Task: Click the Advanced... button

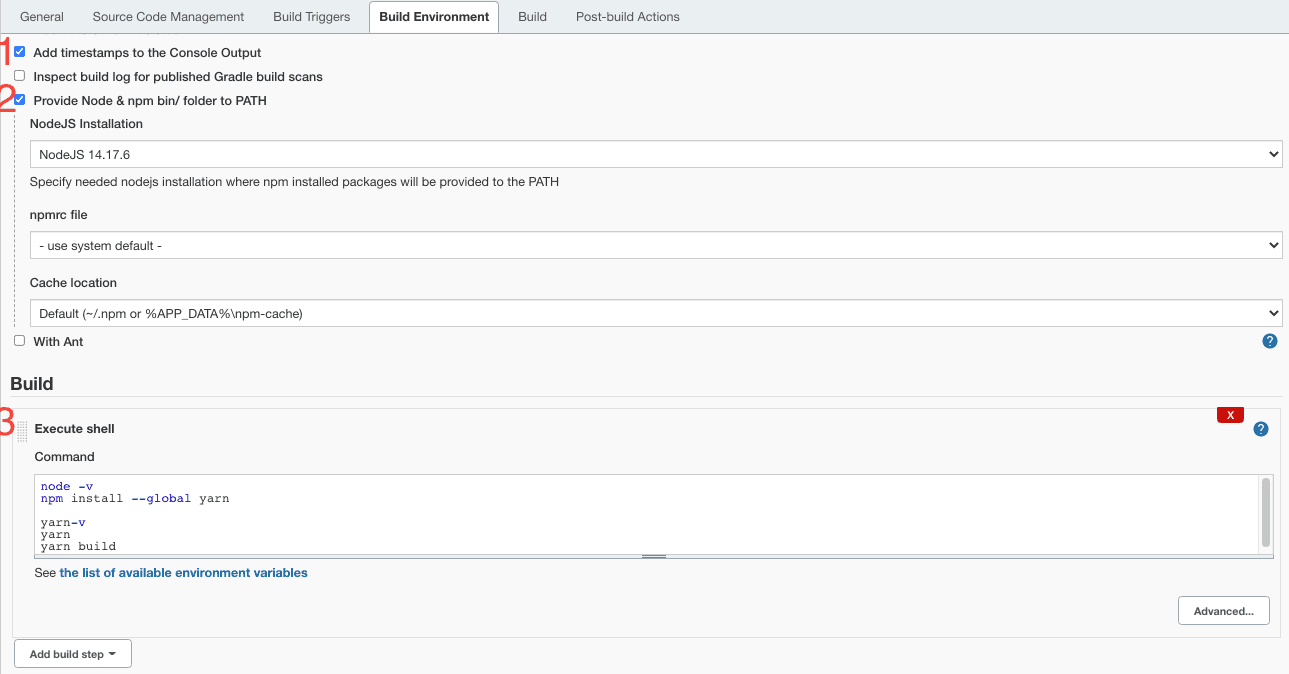Action: tap(1224, 611)
